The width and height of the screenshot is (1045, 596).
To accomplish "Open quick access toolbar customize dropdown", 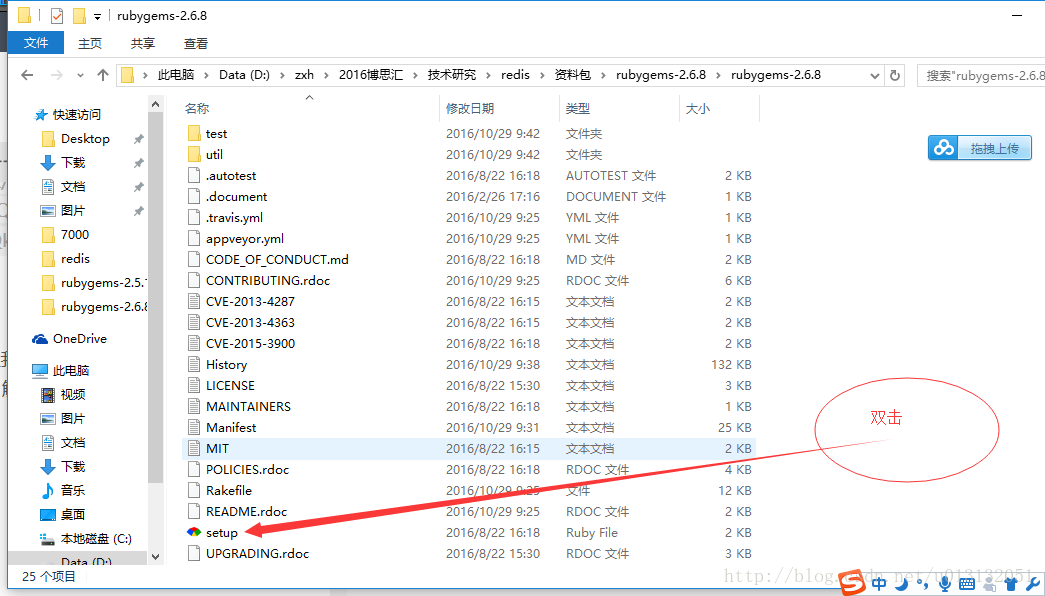I will pyautogui.click(x=97, y=16).
